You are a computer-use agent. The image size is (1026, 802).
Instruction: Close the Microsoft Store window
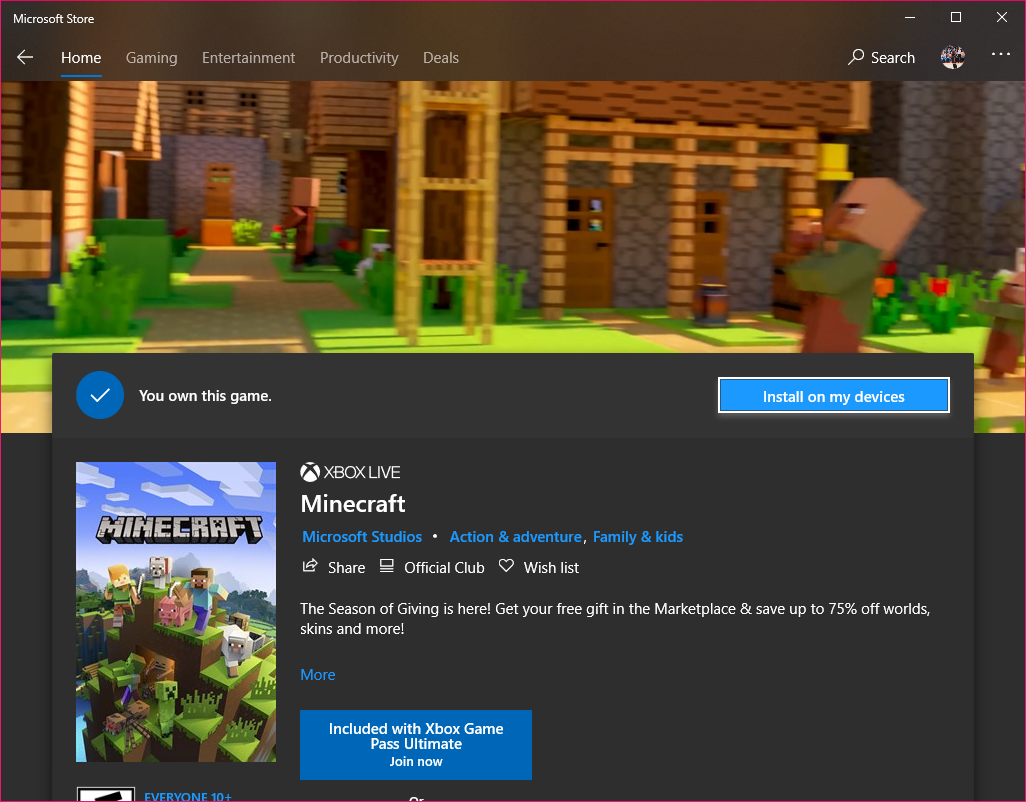1002,18
